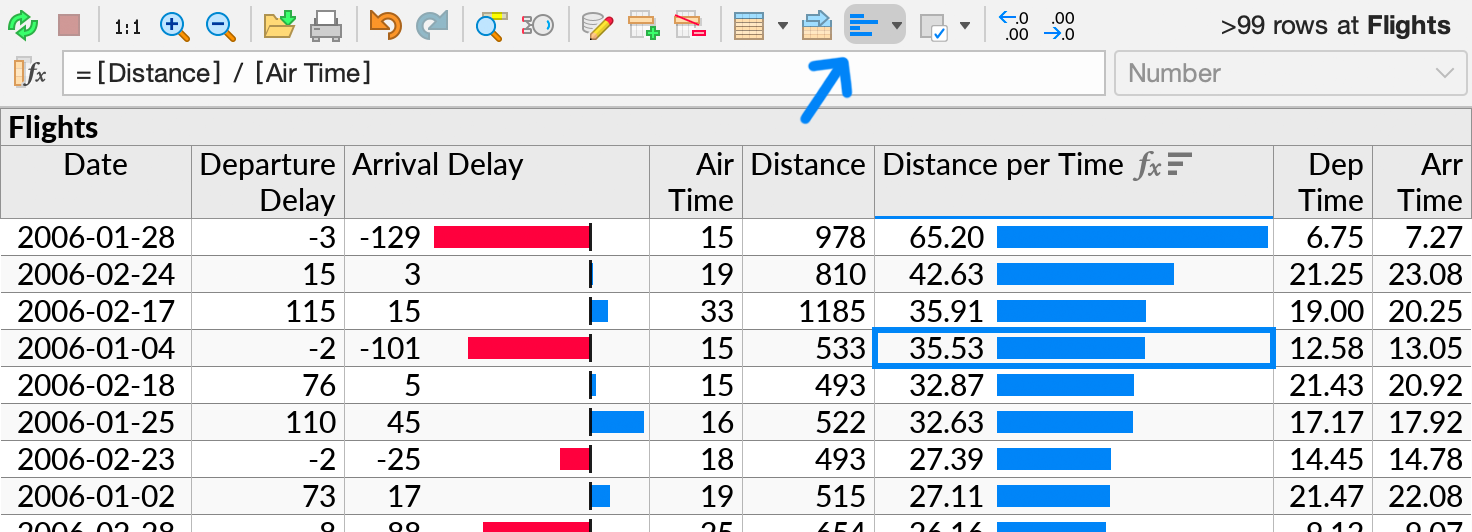The height and width of the screenshot is (532, 1472).
Task: Select the date cell 2006-02-17
Action: coord(96,311)
